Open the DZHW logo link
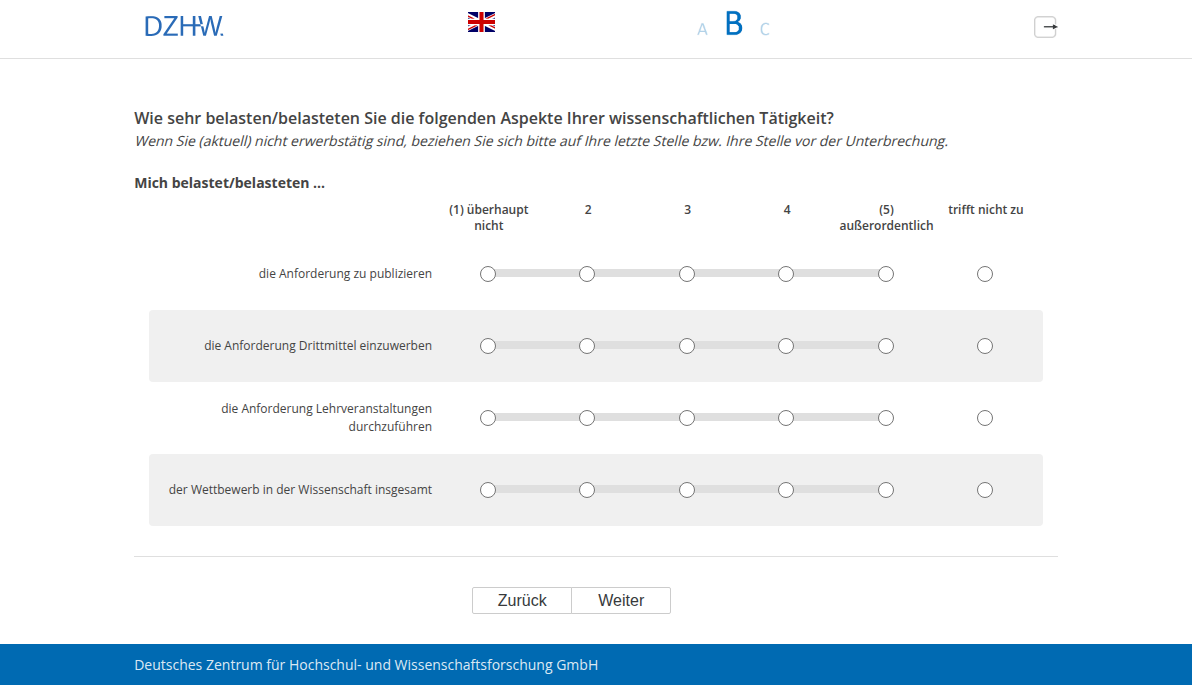This screenshot has width=1192, height=694. [x=184, y=27]
